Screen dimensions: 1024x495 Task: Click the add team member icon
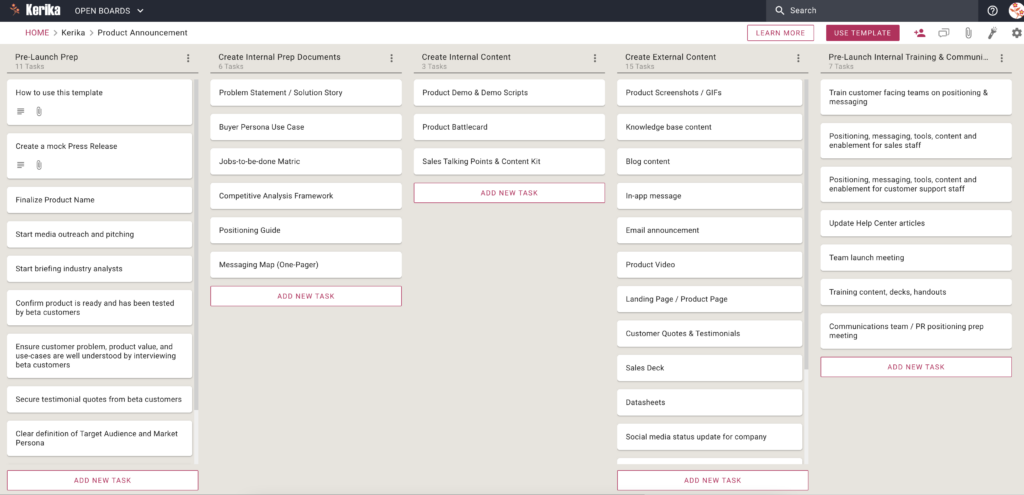coord(920,33)
